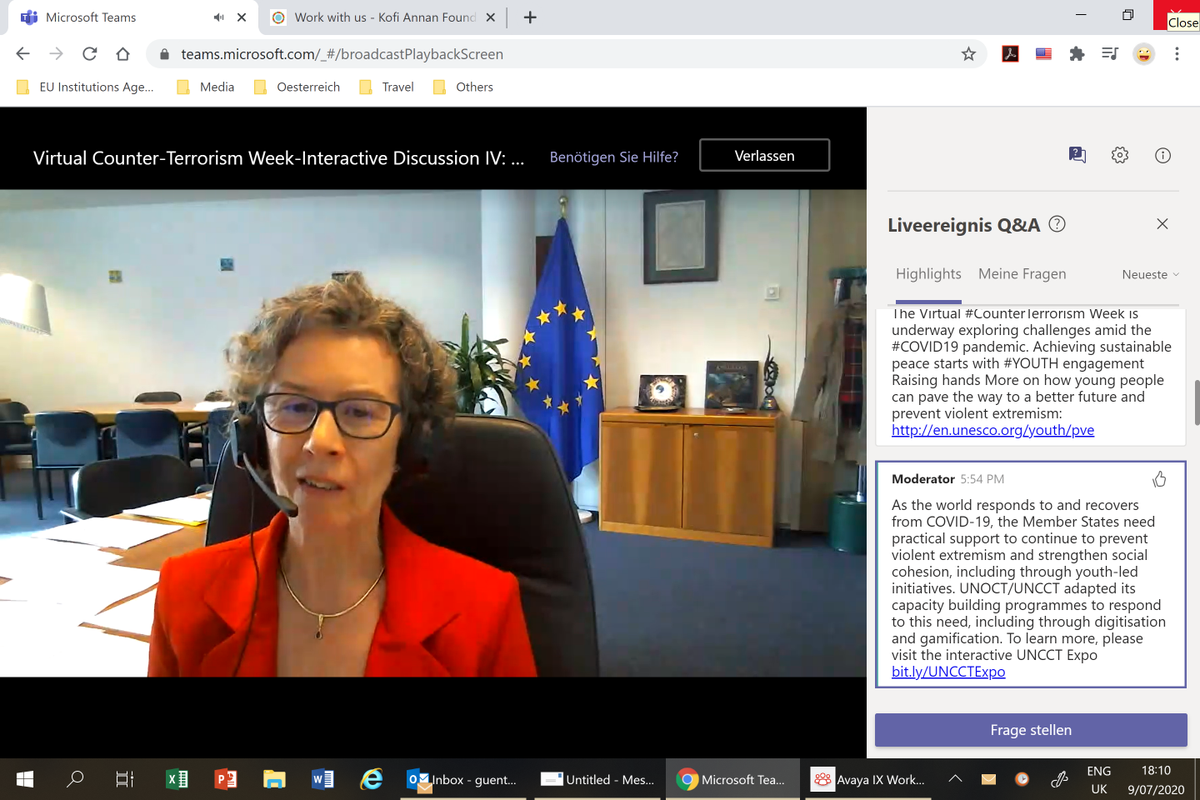Open Task View on the taskbar
1200x800 pixels.
[125, 779]
